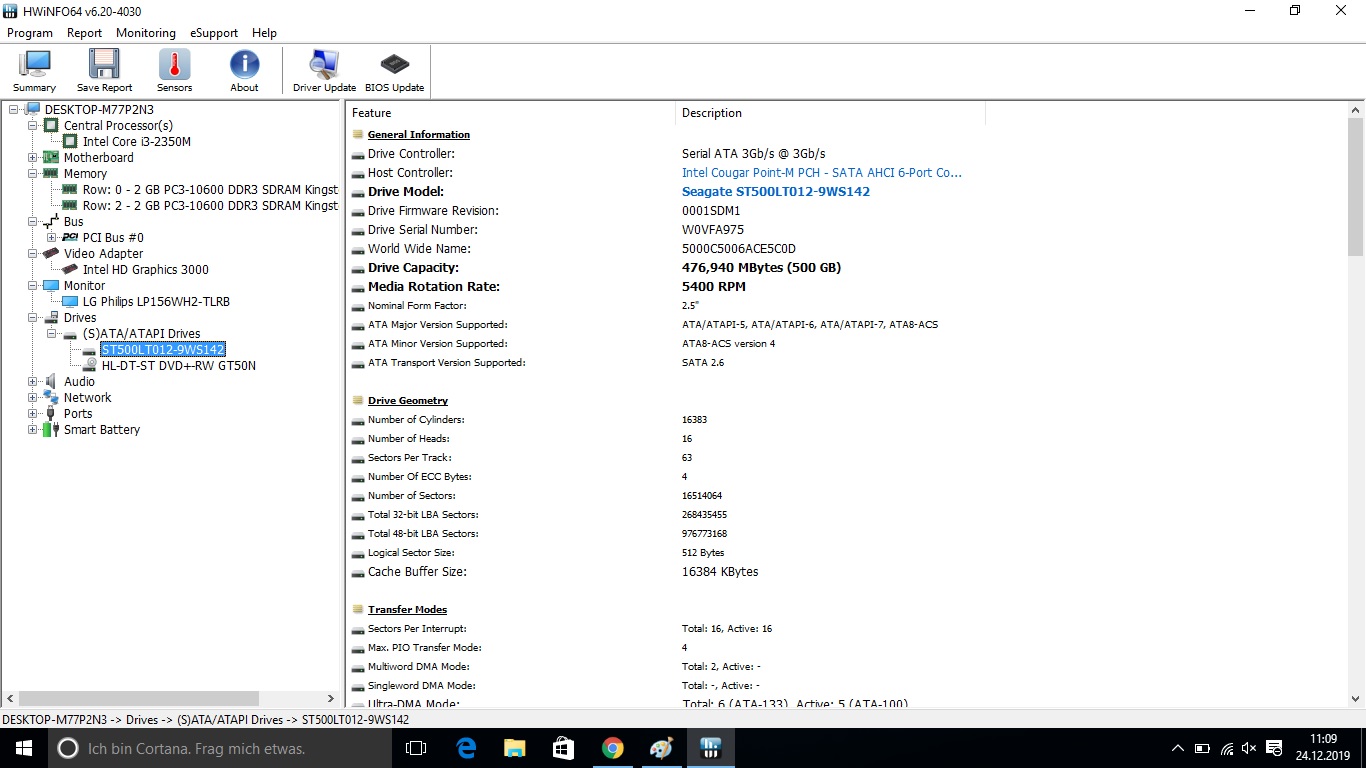Viewport: 1366px width, 768px height.
Task: Expand the Smart Battery node
Action: [x=32, y=430]
